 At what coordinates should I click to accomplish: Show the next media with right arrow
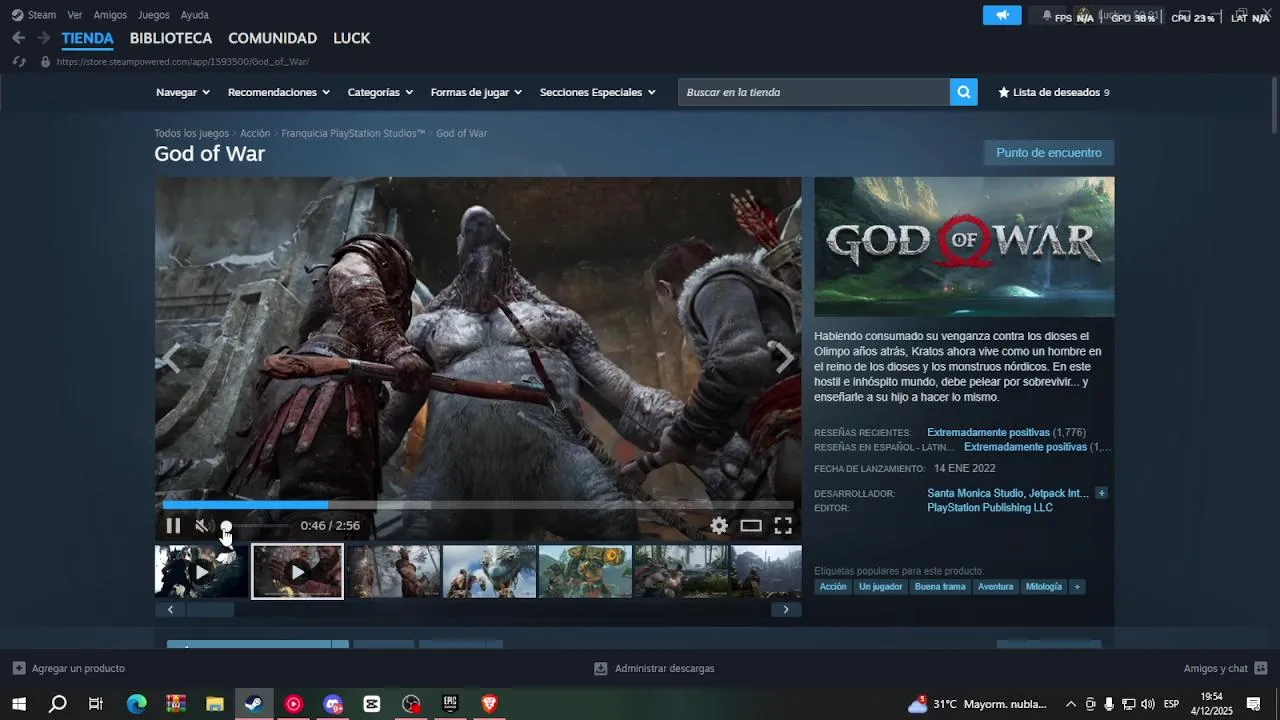[x=785, y=358]
